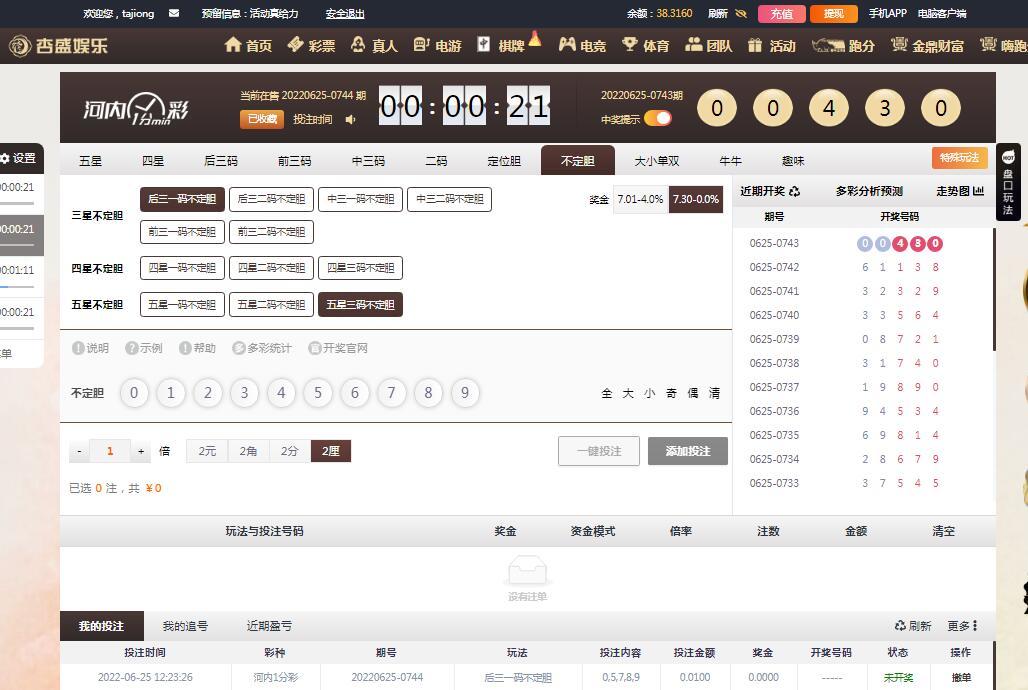The image size is (1028, 690).
Task: Refresh 近期开奖 with recycle icon
Action: click(795, 192)
